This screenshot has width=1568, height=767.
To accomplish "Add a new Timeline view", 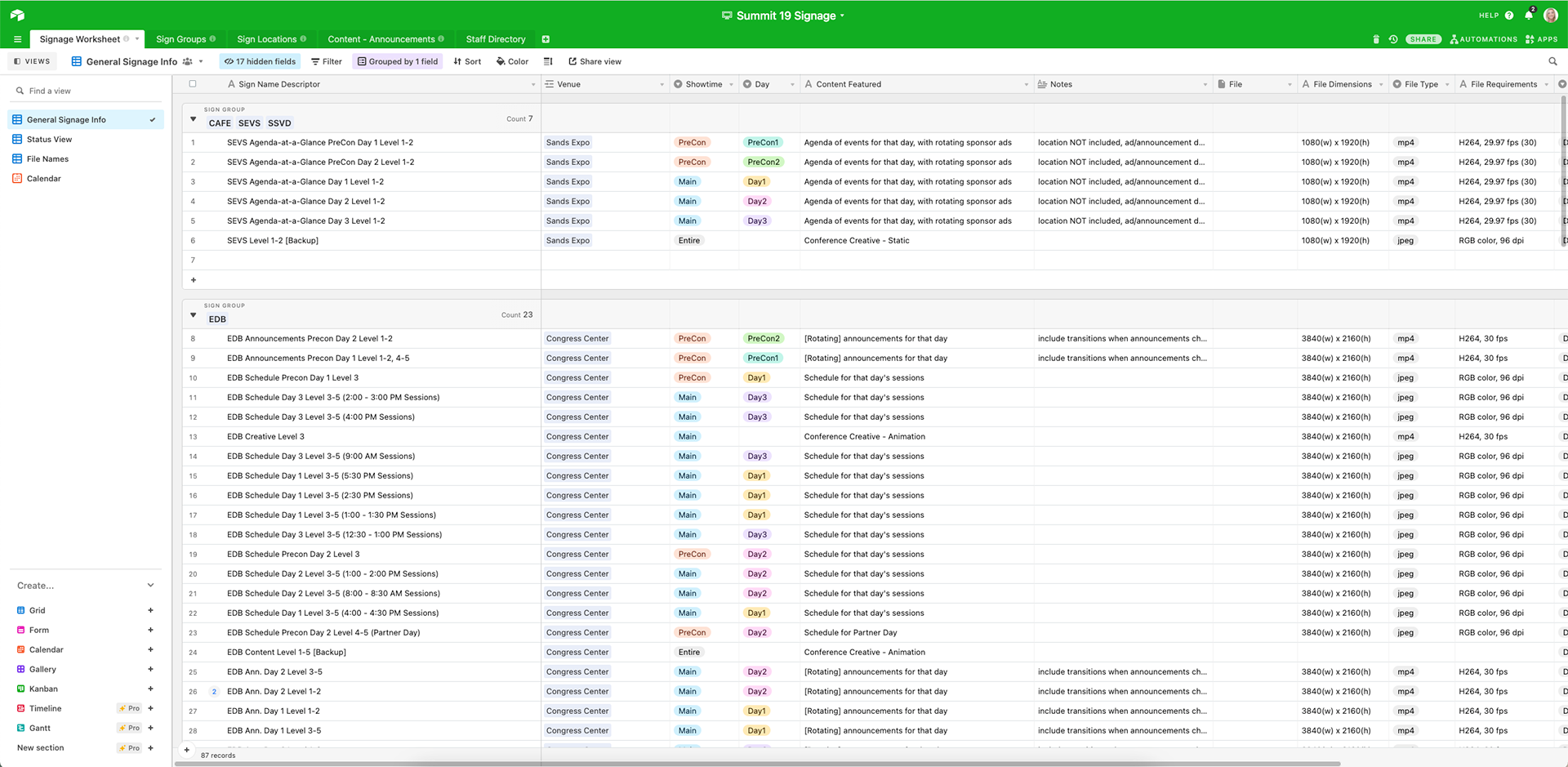I will (150, 708).
